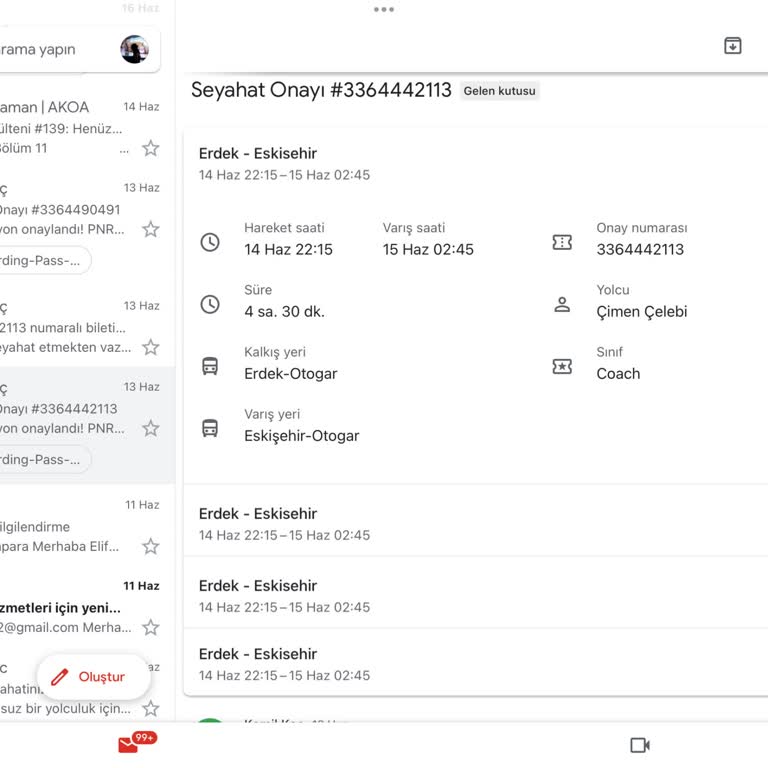
Task: Tap the star ticket icon beside Sınıf
Action: click(562, 366)
